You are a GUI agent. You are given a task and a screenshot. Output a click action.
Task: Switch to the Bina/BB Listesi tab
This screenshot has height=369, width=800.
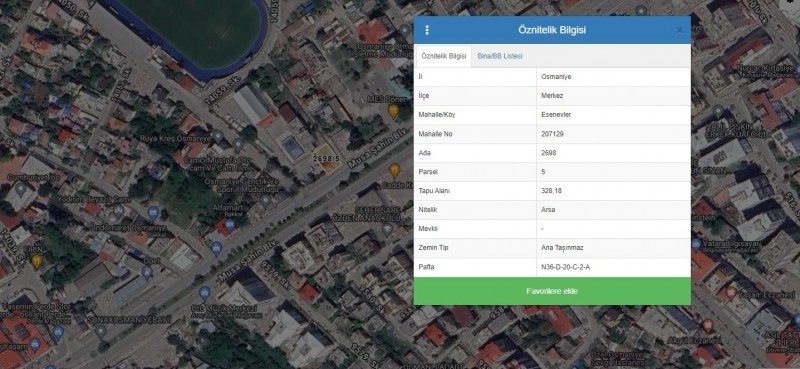tap(500, 56)
